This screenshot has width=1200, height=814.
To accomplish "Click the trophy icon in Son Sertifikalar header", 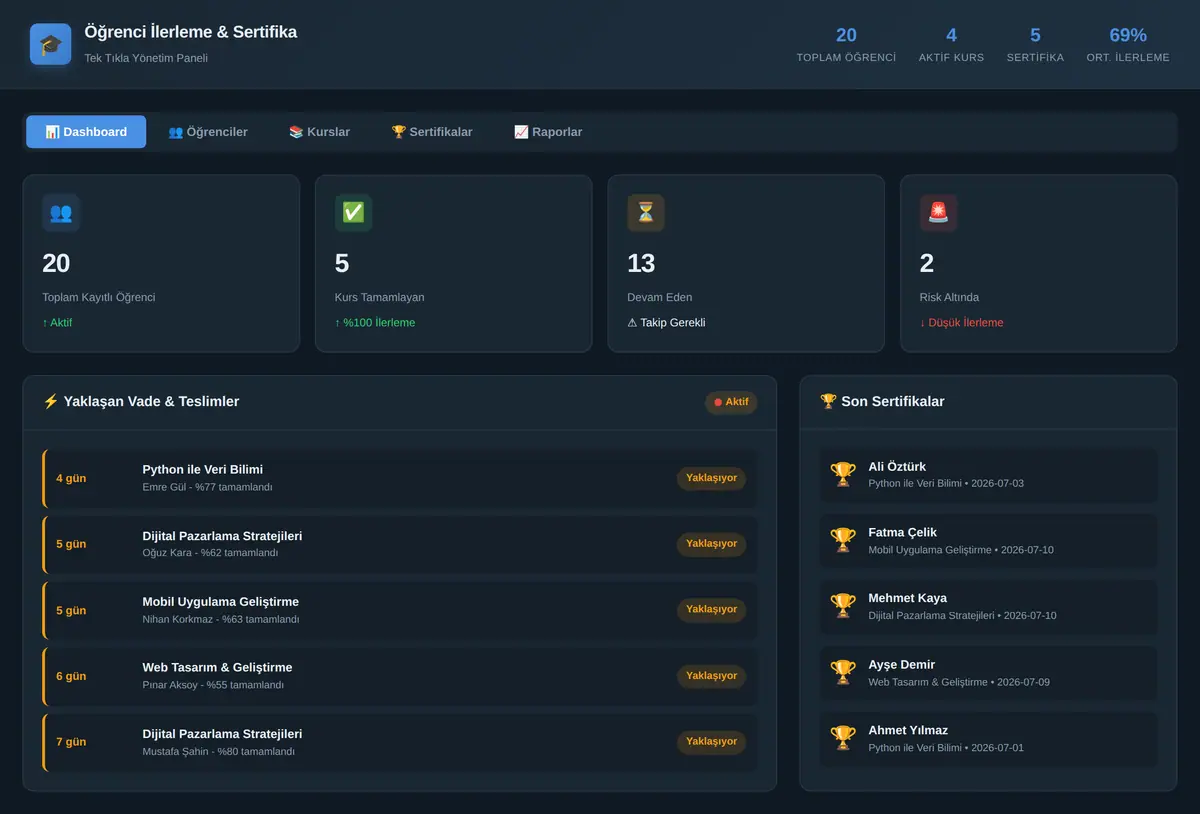I will 828,401.
